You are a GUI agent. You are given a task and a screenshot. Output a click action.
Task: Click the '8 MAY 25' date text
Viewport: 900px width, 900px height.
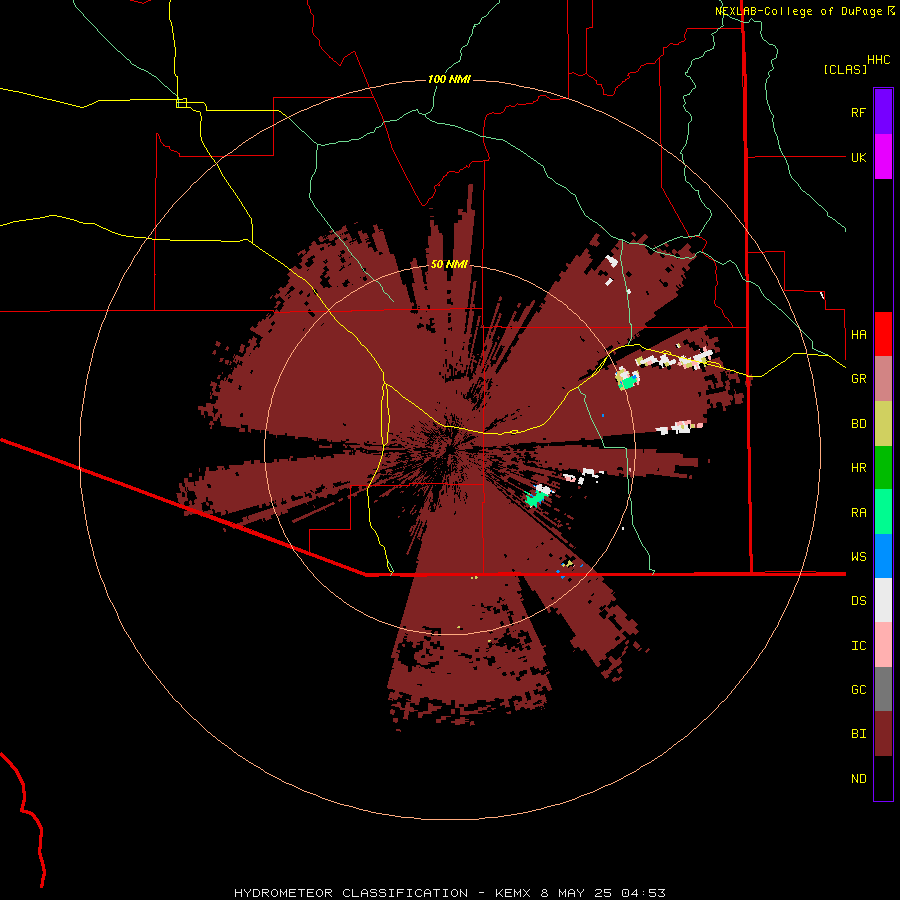(x=576, y=893)
